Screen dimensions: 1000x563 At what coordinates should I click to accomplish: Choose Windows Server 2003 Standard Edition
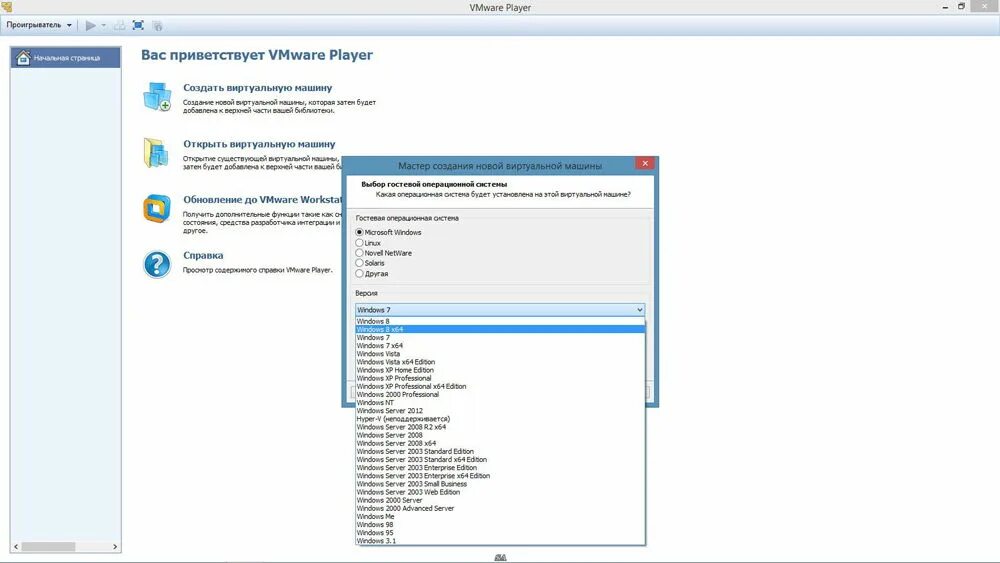[500, 451]
